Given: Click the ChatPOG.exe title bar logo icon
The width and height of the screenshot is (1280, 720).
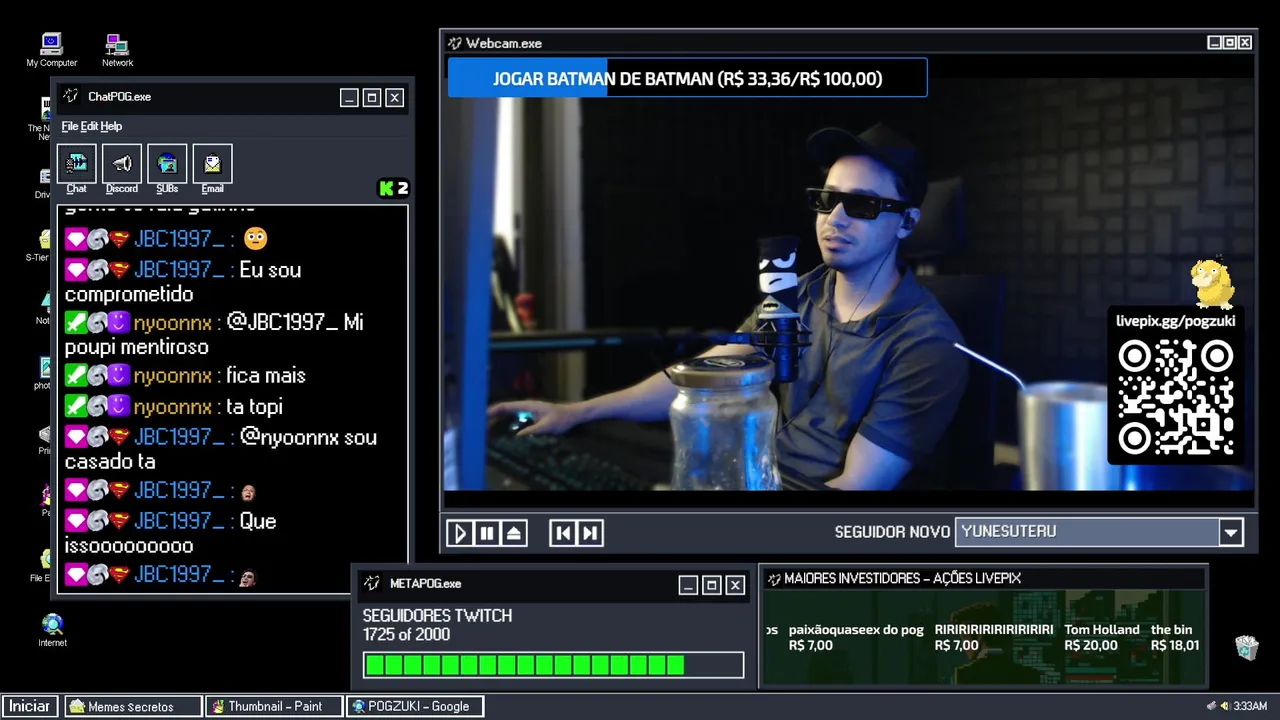Looking at the screenshot, I should pos(71,97).
